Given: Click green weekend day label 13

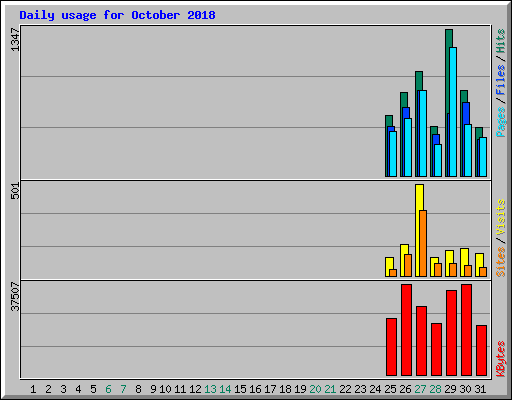Looking at the screenshot, I should (210, 389).
